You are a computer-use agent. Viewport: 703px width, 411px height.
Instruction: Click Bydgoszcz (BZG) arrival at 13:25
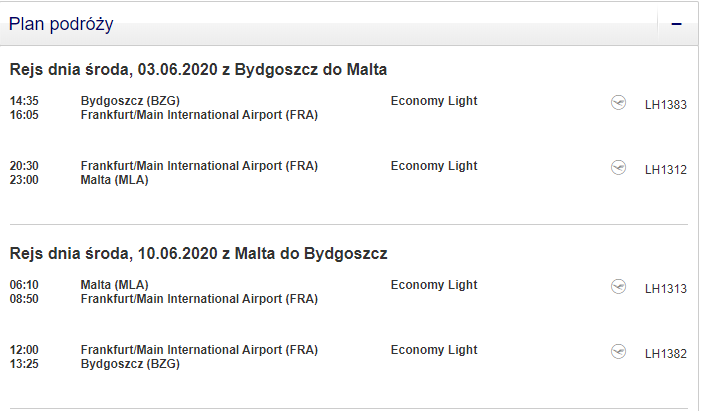coord(130,363)
